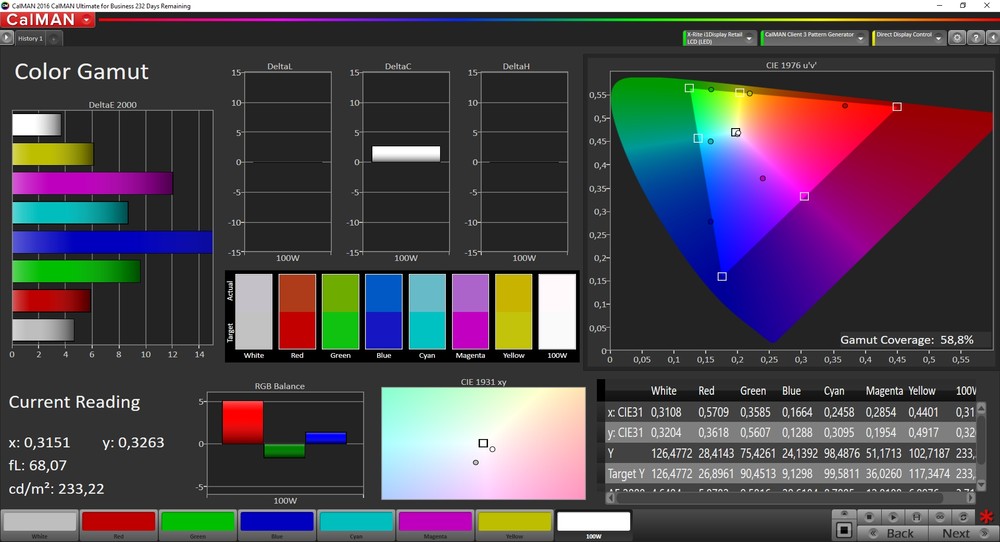Click the large black square pattern button
The width and height of the screenshot is (1000, 542).
(x=844, y=530)
